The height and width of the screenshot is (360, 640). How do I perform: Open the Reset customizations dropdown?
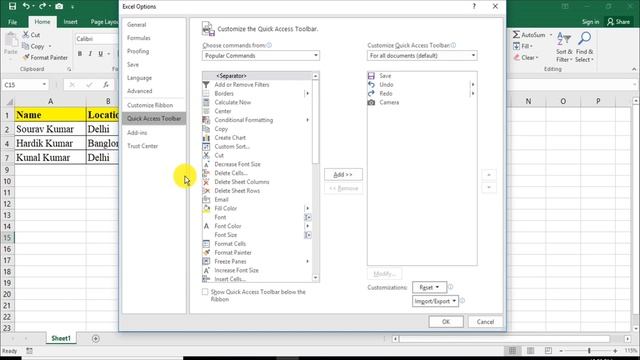pos(429,287)
